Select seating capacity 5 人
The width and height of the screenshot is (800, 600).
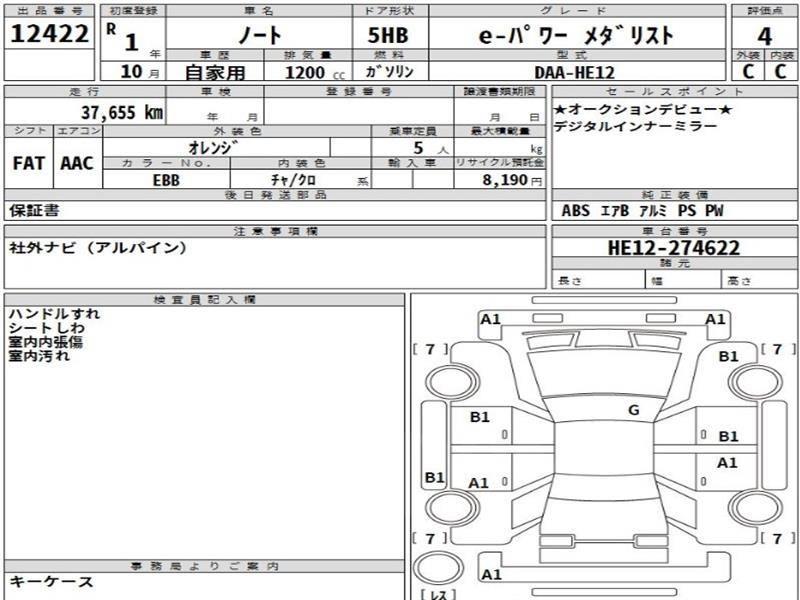(x=430, y=148)
